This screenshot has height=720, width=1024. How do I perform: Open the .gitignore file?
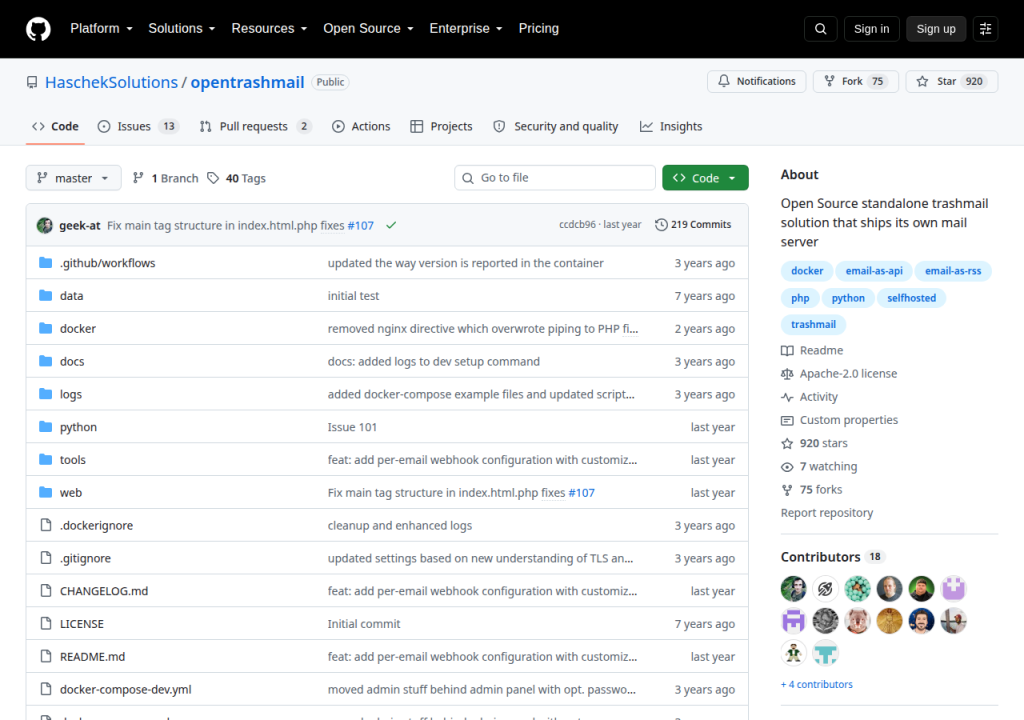coord(85,558)
